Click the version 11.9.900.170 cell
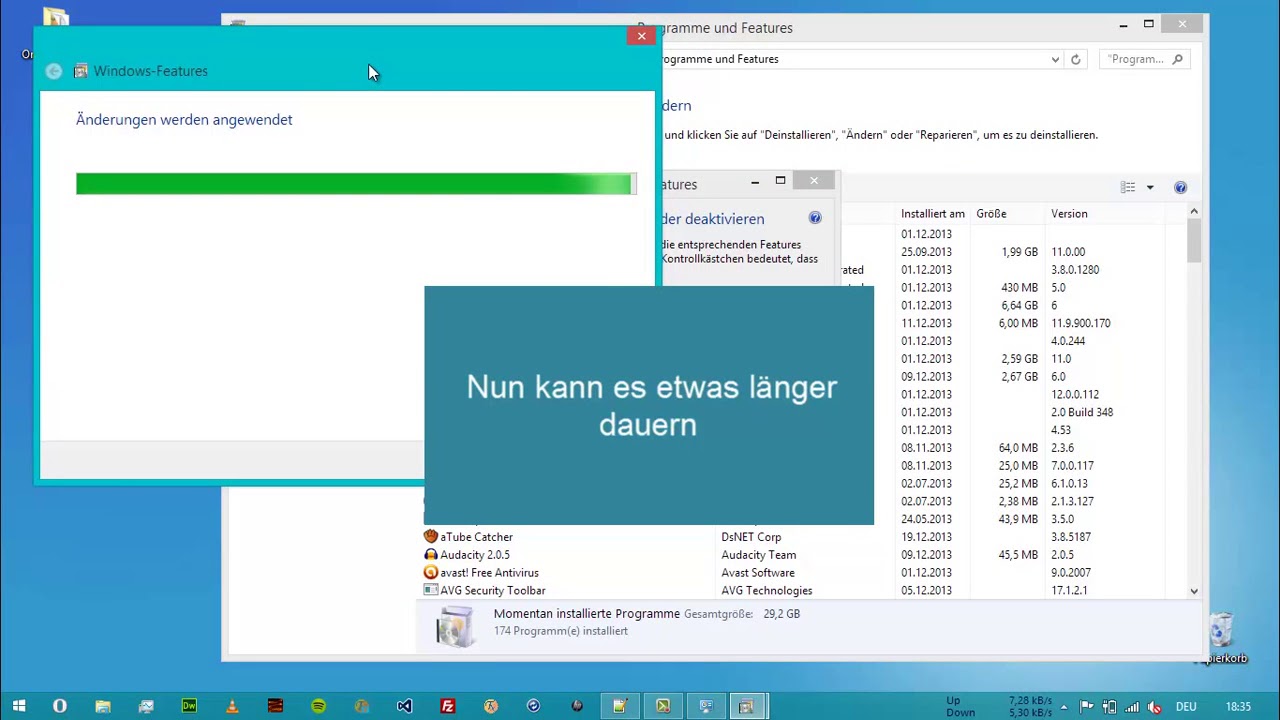 (x=1081, y=323)
